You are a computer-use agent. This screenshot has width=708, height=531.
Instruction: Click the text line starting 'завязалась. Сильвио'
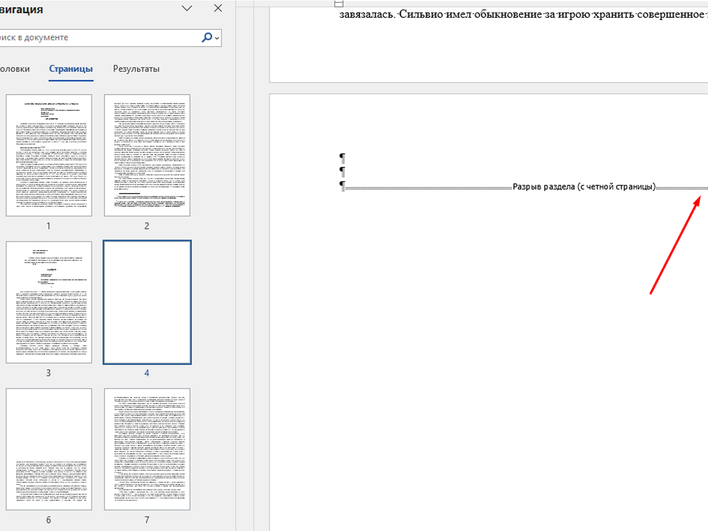coord(523,14)
